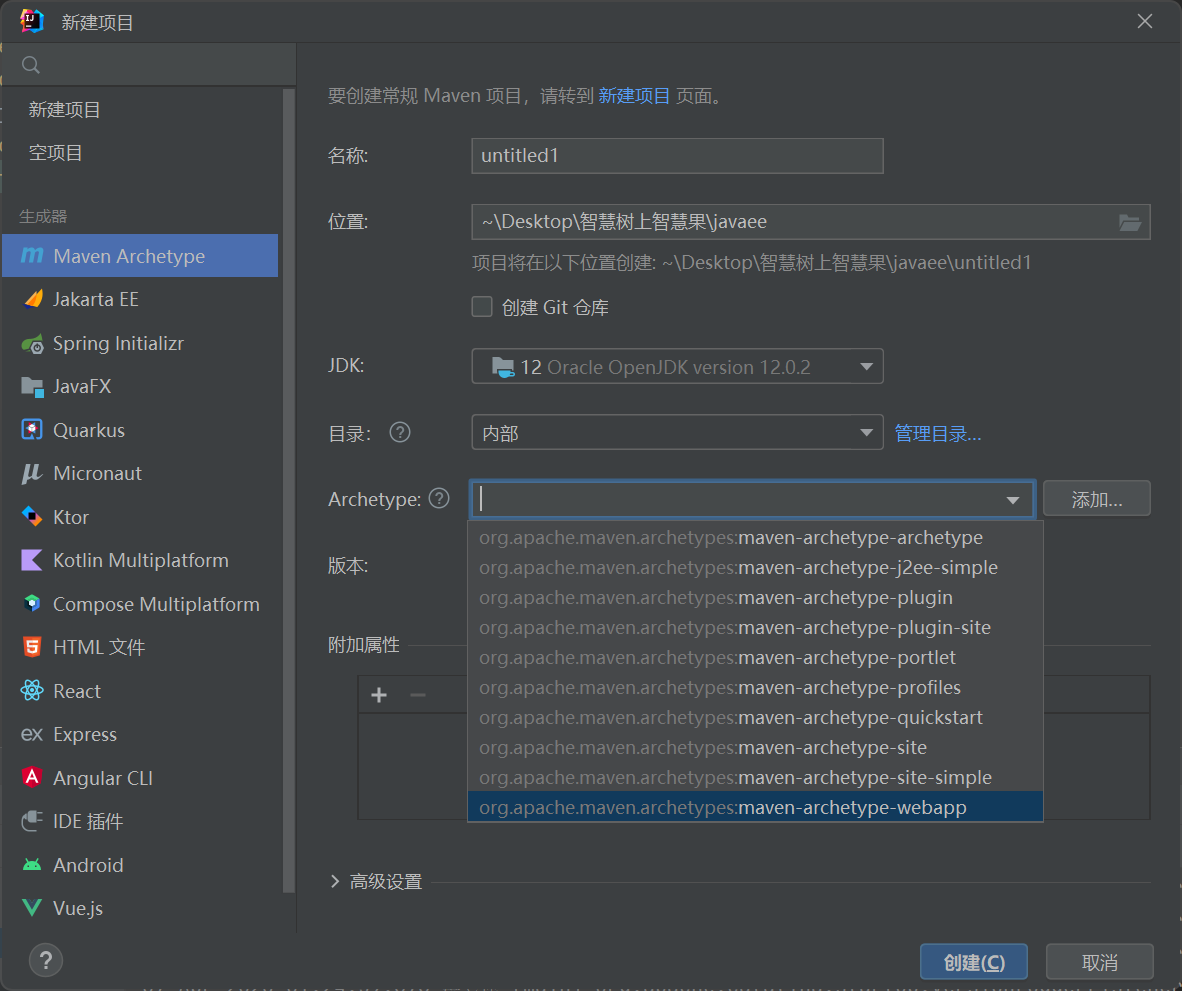Click the 管理目录 link
Viewport: 1182px width, 991px height.
tap(937, 432)
